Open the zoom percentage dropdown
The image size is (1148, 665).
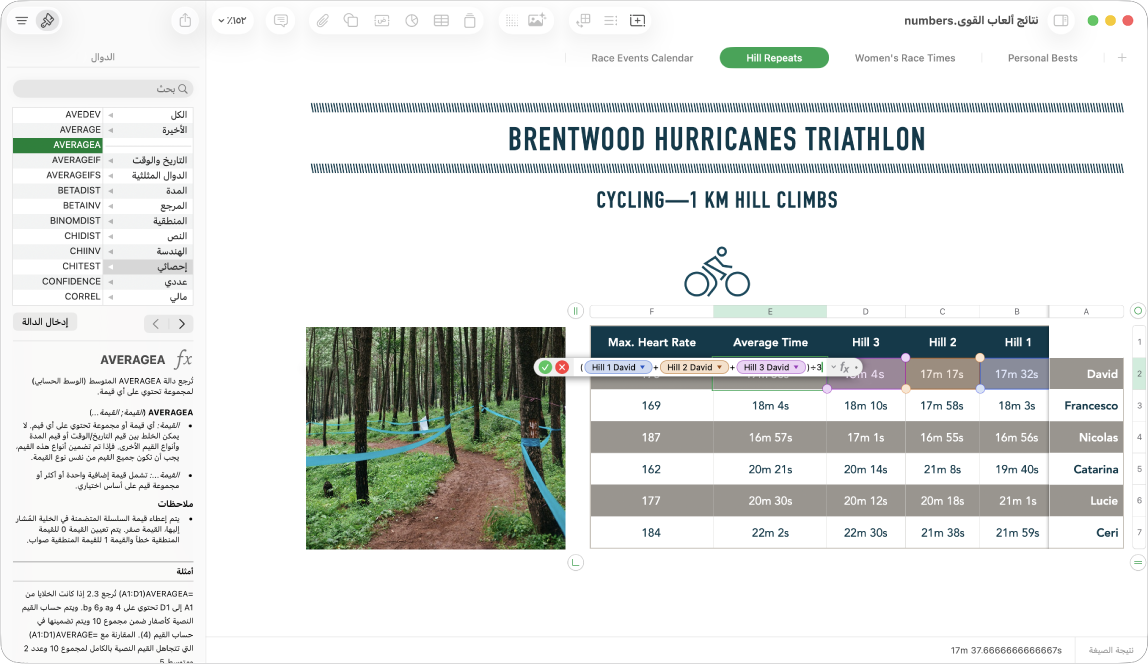click(233, 21)
